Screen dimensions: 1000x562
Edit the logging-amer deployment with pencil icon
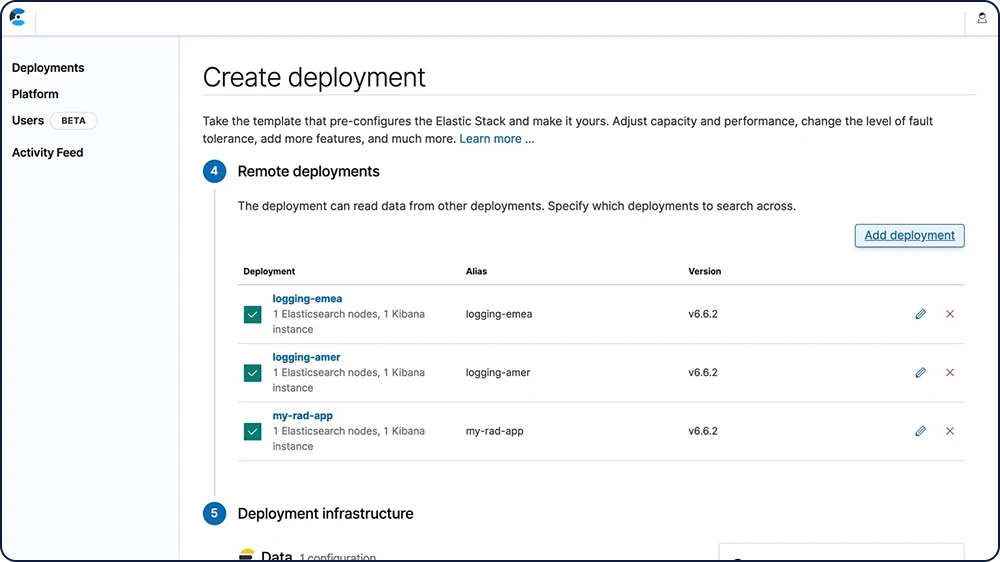[x=920, y=373]
